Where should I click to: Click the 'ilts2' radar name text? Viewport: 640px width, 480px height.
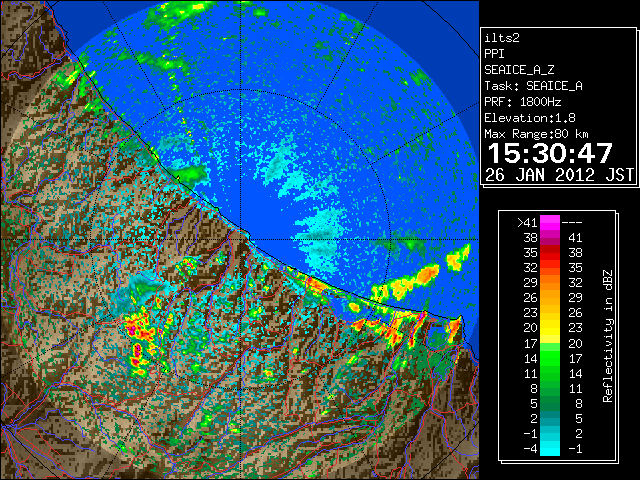(502, 38)
